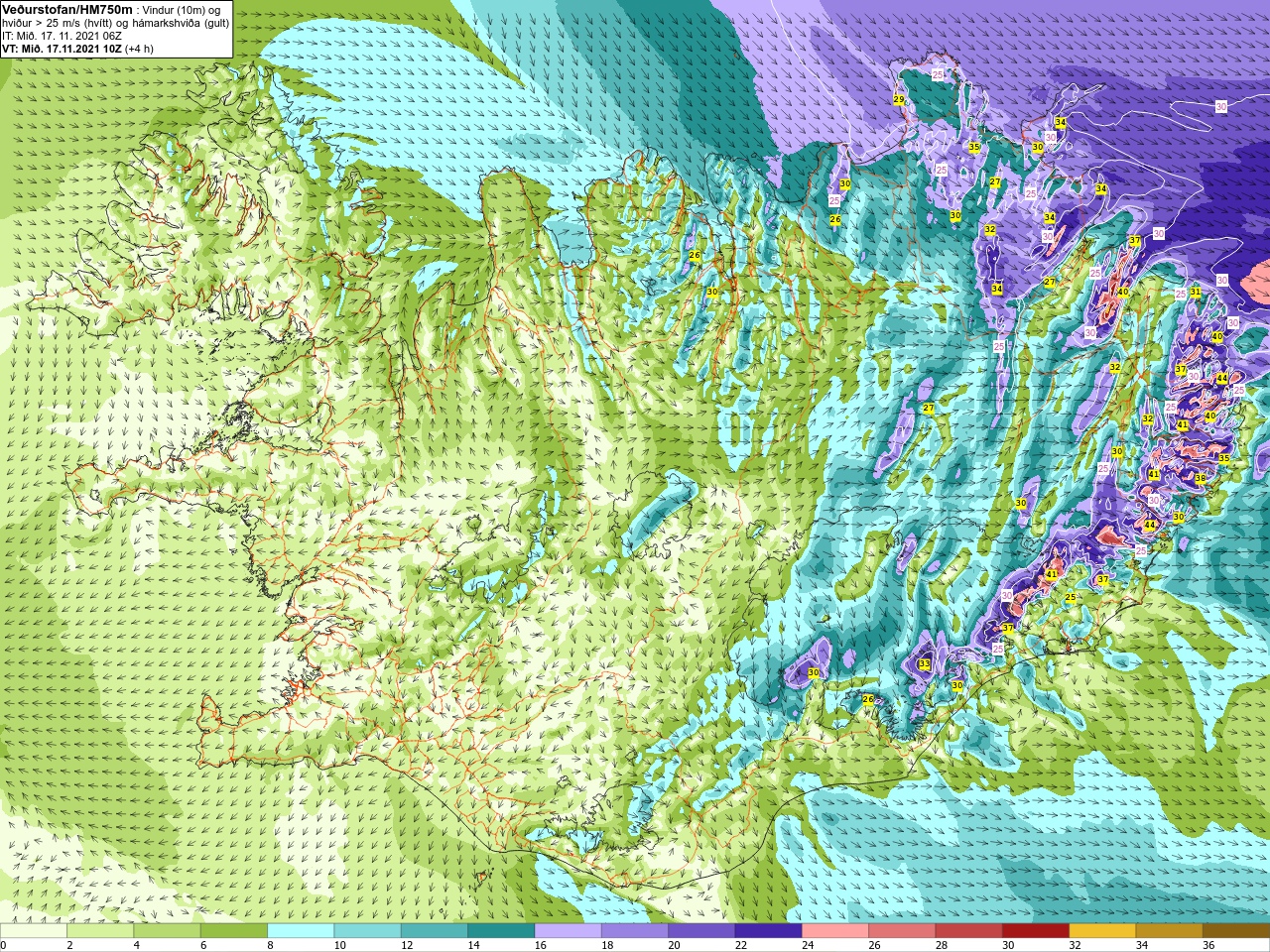Click the 'Vindur (10m) og' header text
This screenshot has height=952, width=1270.
point(183,10)
